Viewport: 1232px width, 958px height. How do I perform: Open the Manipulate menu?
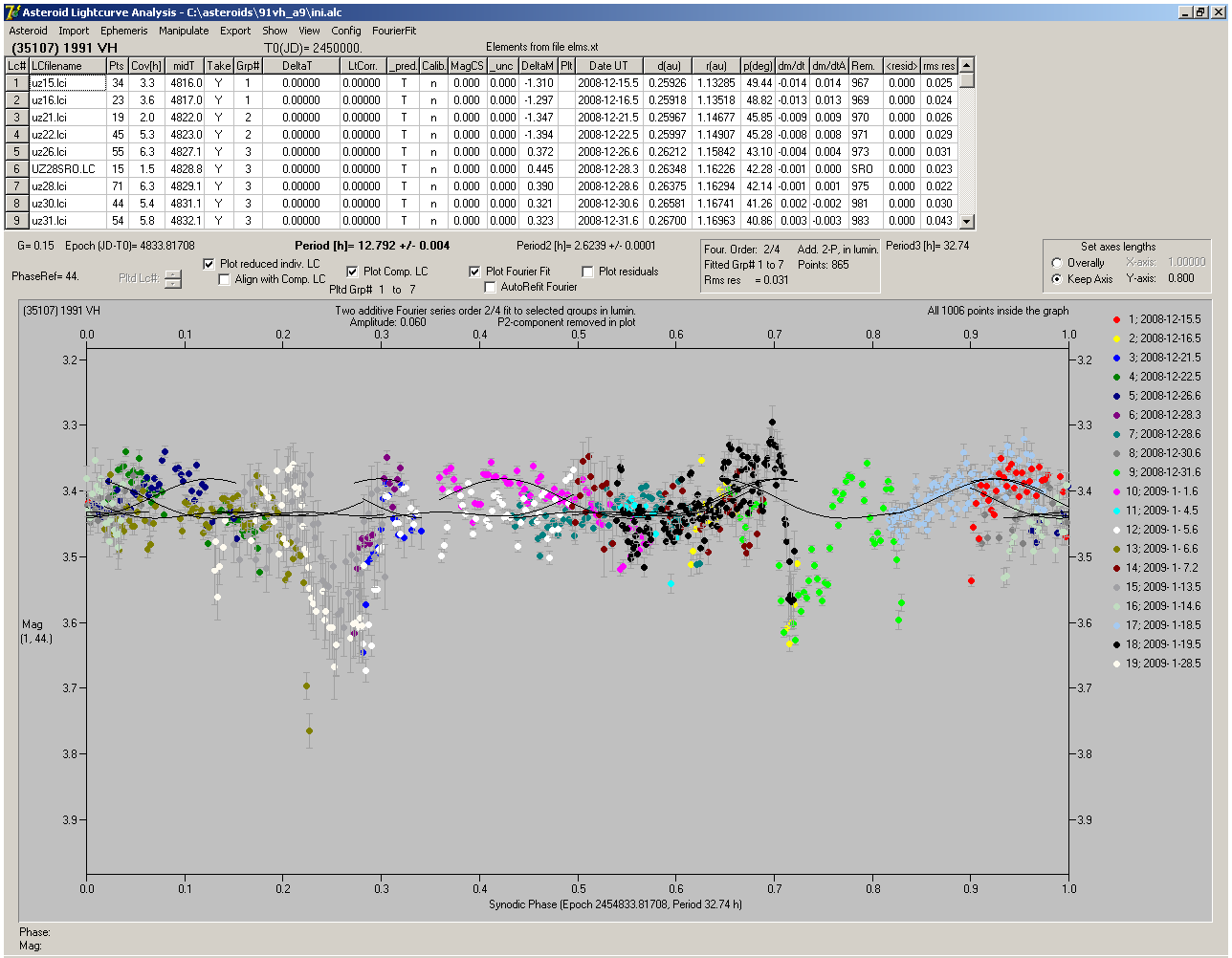pyautogui.click(x=184, y=31)
